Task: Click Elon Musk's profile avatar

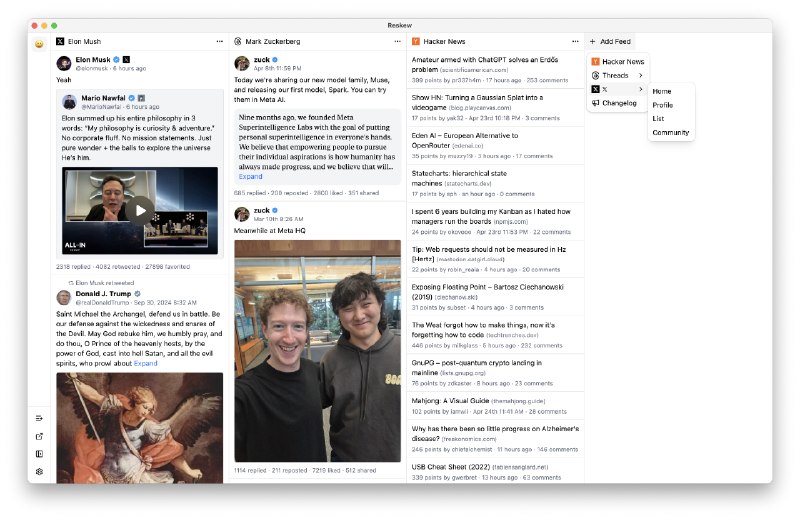Action: click(x=64, y=63)
